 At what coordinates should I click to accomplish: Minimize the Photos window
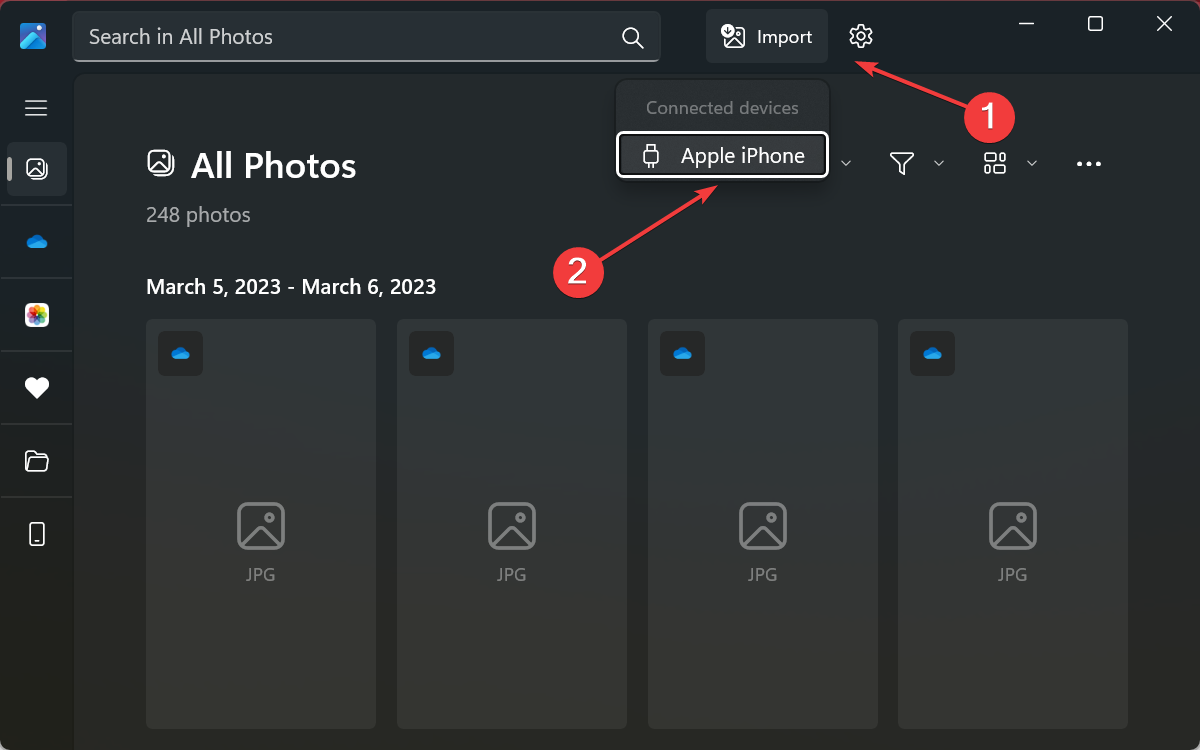click(x=1026, y=24)
